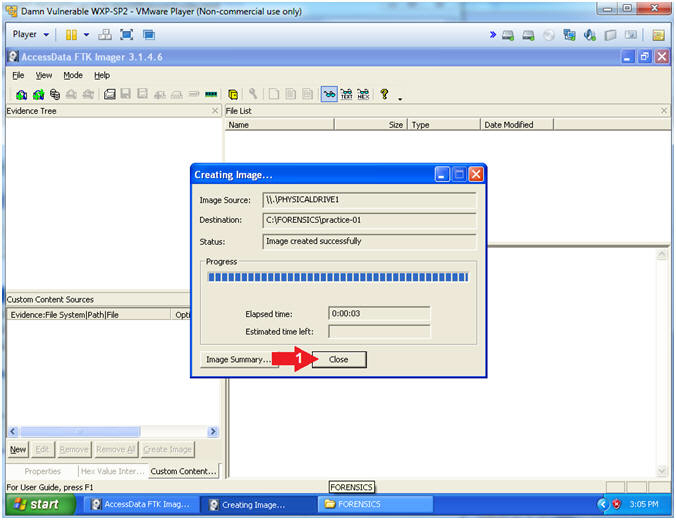Click the VMware sound card icon

tap(589, 35)
